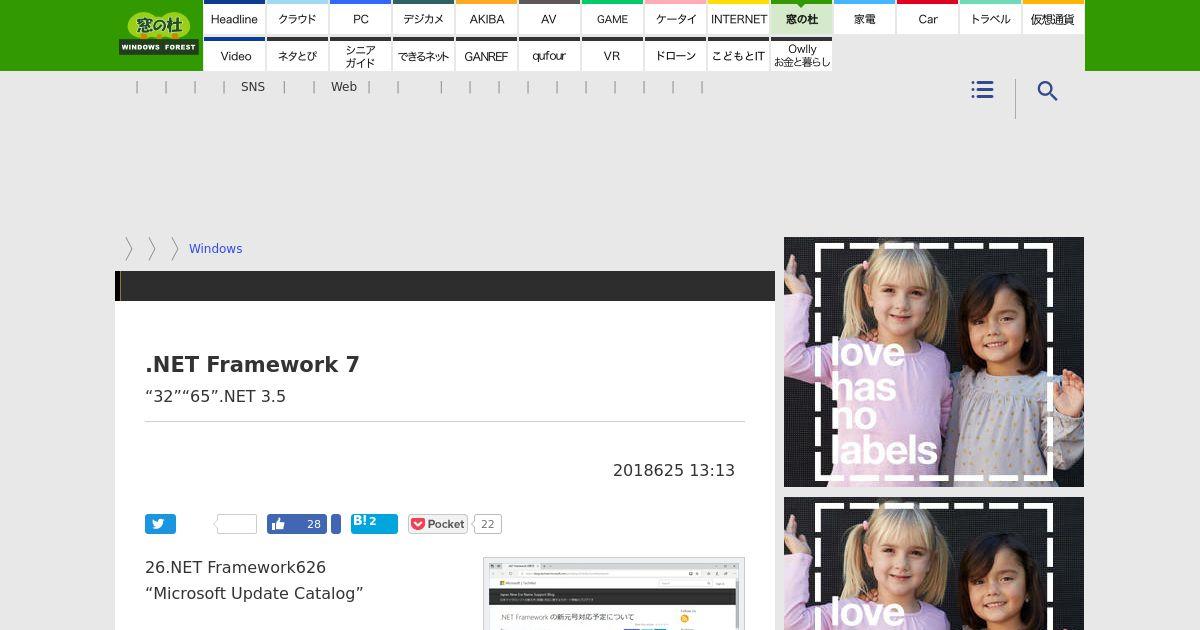The height and width of the screenshot is (630, 1200).
Task: Open the こどもとIT tab
Action: [738, 55]
